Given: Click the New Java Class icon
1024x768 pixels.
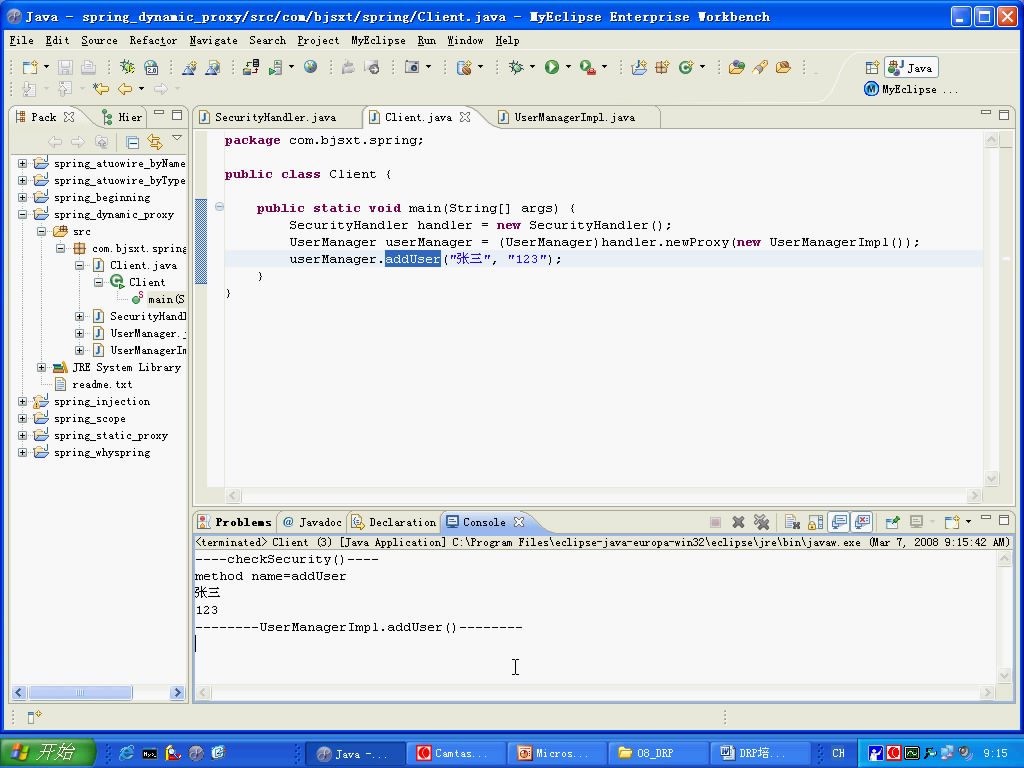Looking at the screenshot, I should [x=686, y=67].
